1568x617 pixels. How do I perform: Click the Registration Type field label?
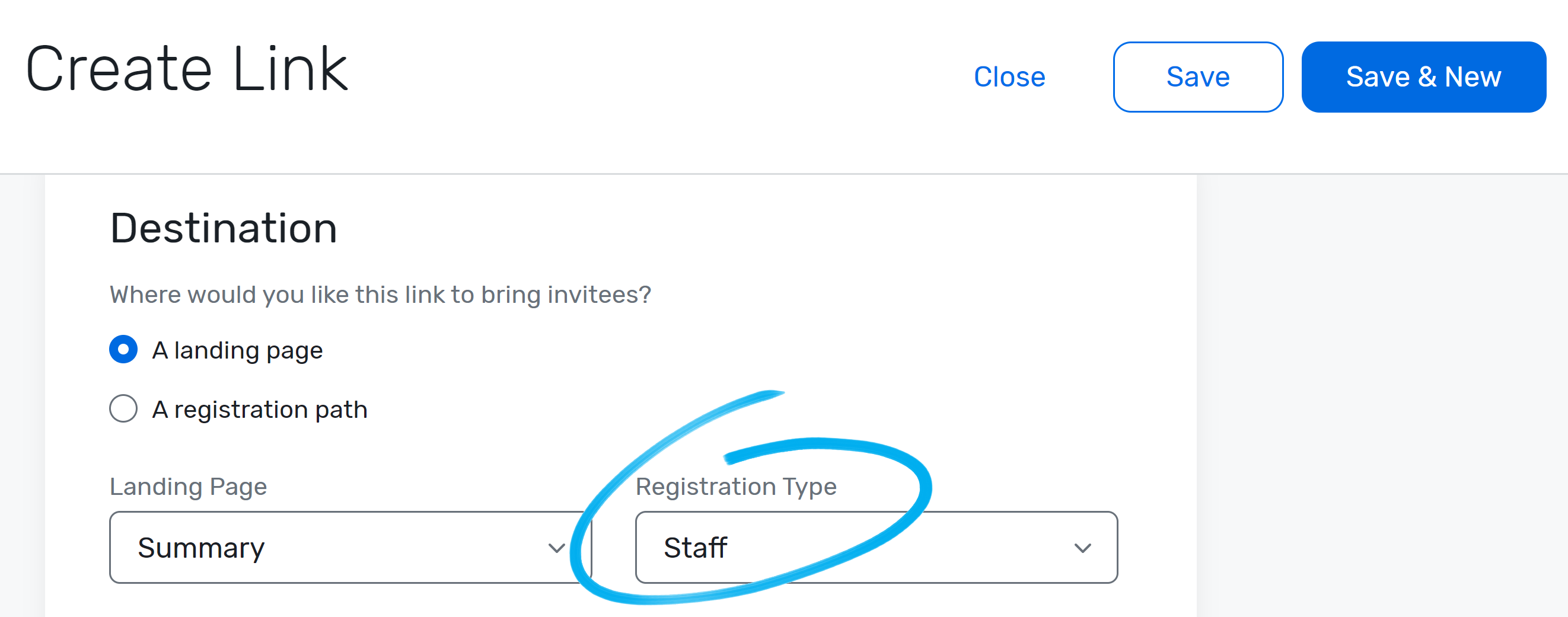[x=736, y=486]
